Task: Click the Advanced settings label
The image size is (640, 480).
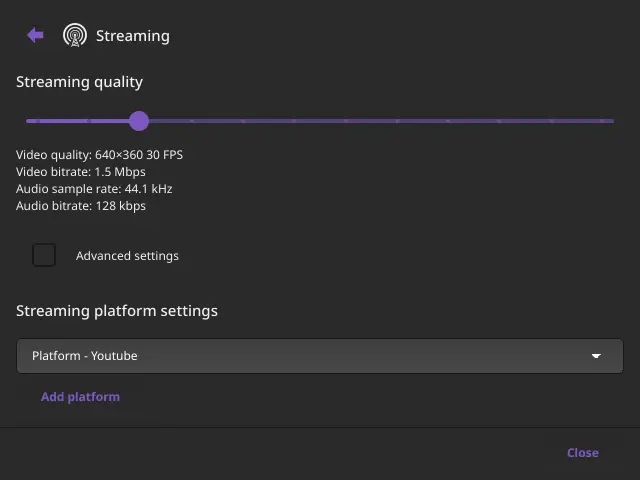Action: [x=127, y=256]
